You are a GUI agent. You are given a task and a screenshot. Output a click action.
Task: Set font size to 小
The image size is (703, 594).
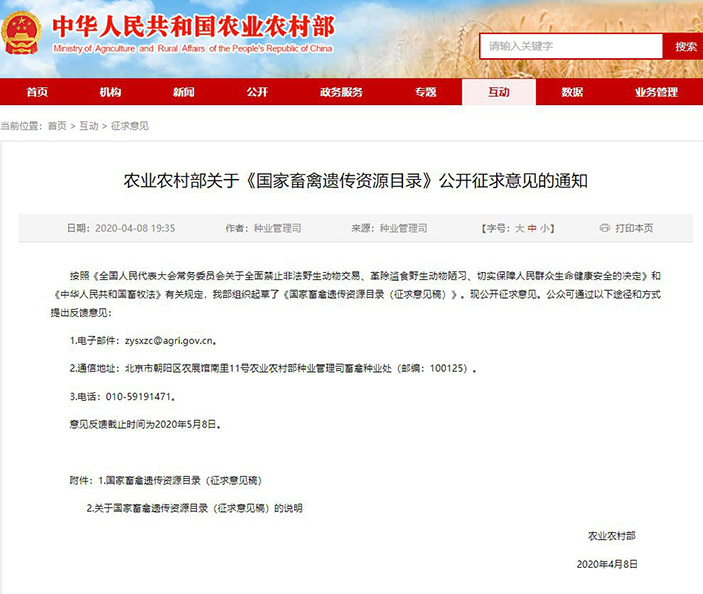click(x=544, y=228)
